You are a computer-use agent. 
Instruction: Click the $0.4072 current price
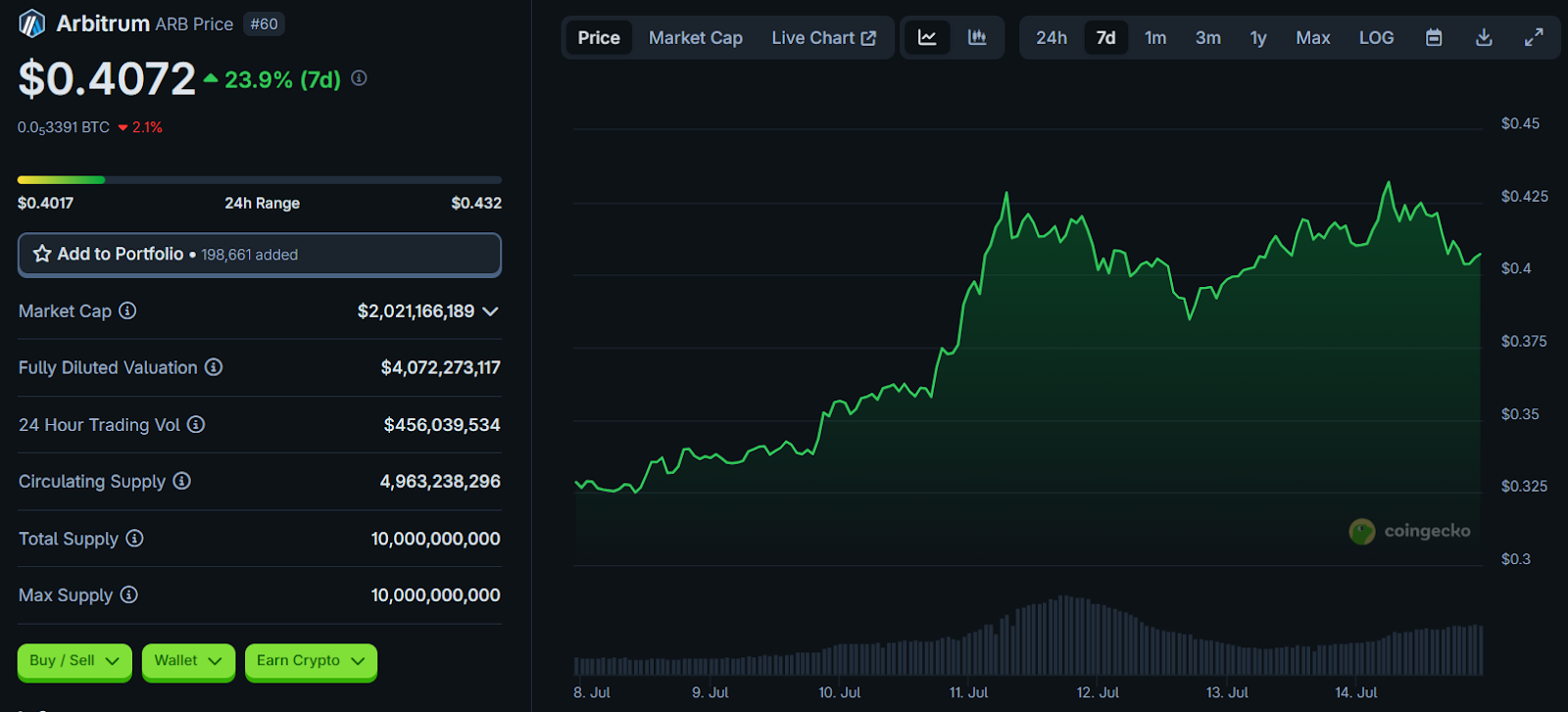pos(107,78)
